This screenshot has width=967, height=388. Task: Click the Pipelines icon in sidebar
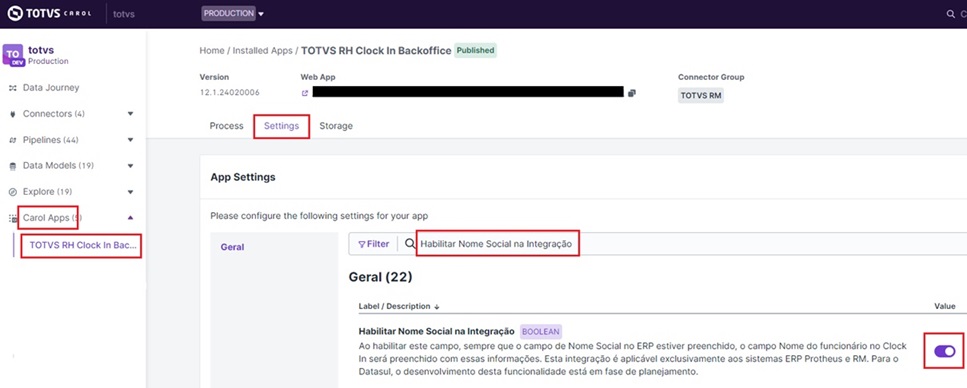(x=12, y=140)
